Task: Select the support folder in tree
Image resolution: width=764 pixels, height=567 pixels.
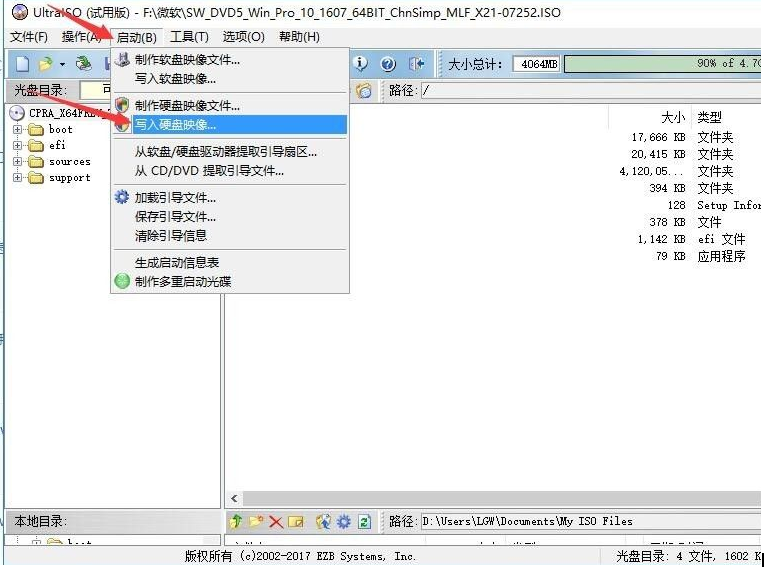Action: pyautogui.click(x=69, y=177)
